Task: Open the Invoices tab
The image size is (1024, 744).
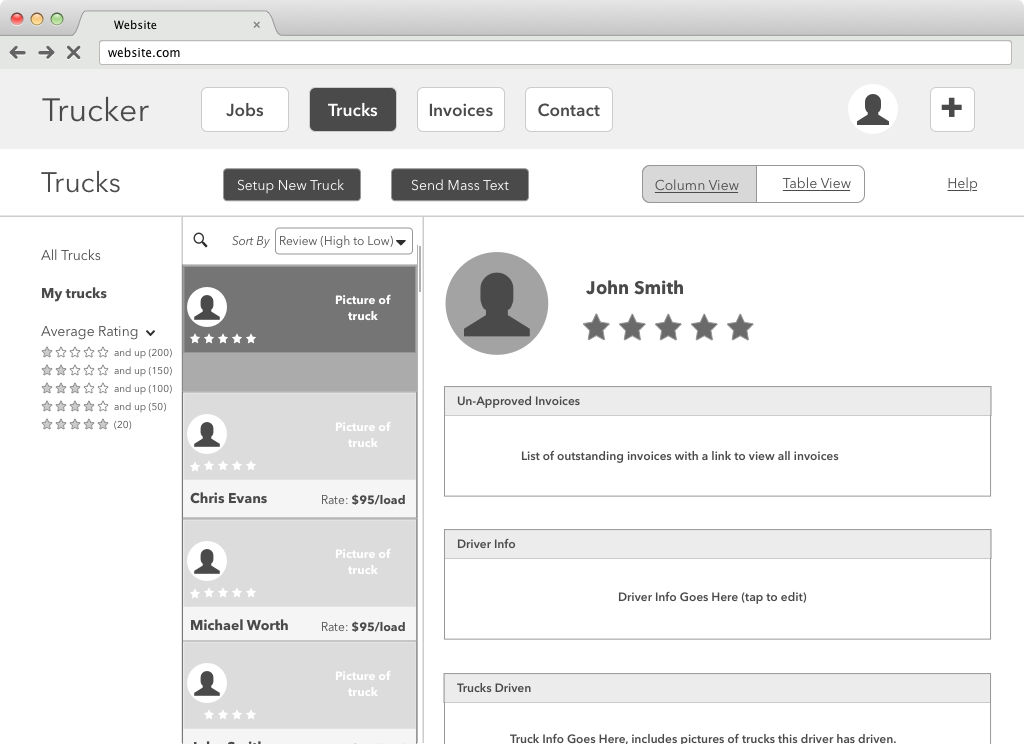Action: 460,110
